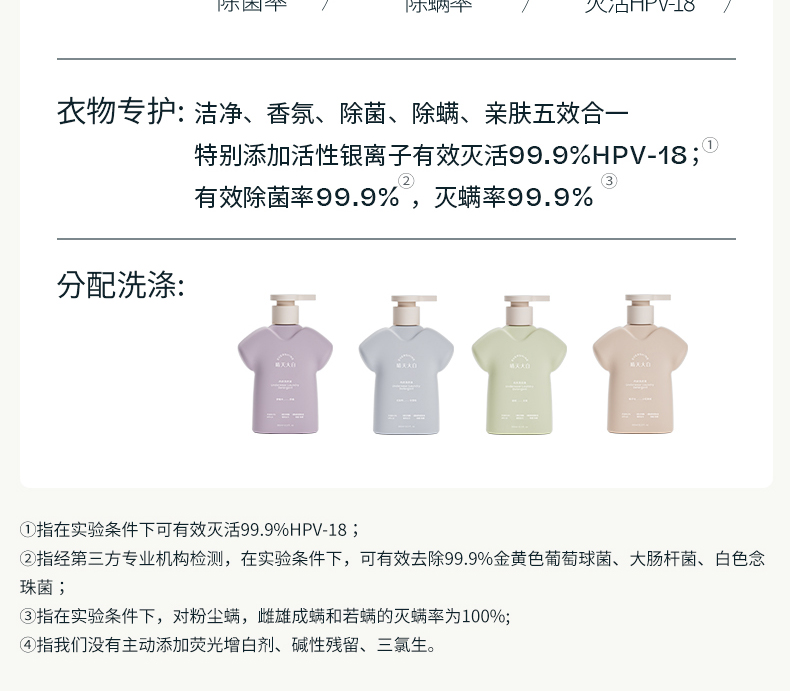
Task: Click the purple shirt-shaped detergent bottle
Action: (285, 364)
